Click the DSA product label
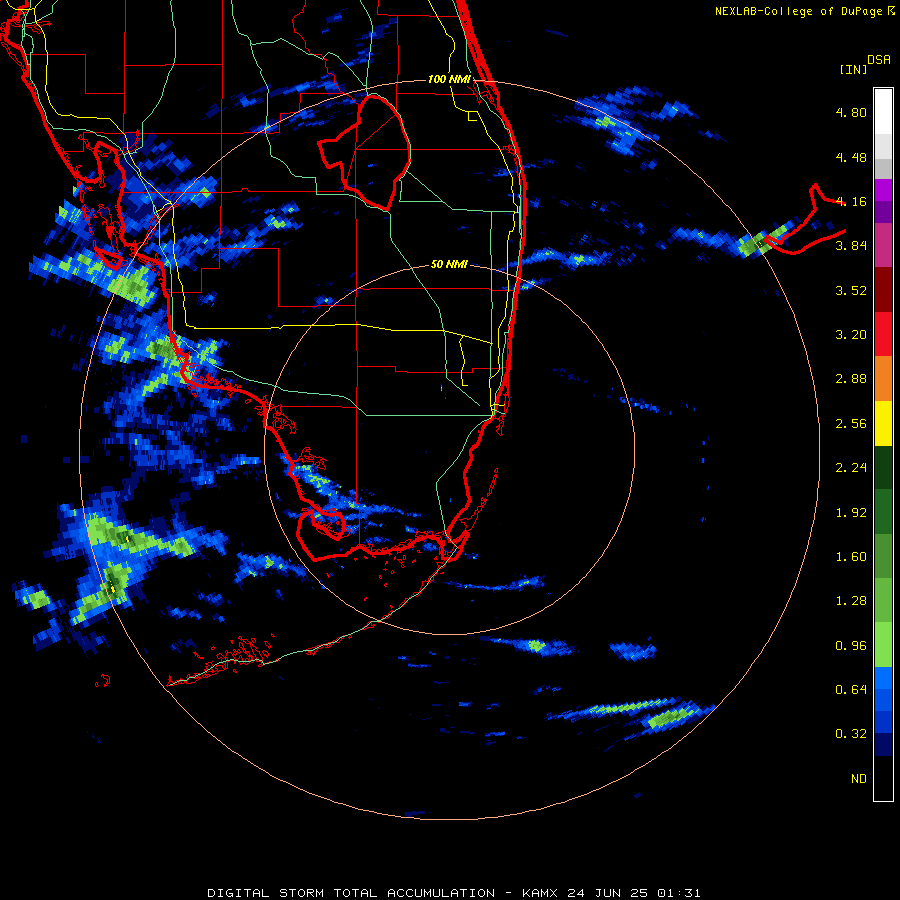This screenshot has height=900, width=900. pyautogui.click(x=879, y=60)
